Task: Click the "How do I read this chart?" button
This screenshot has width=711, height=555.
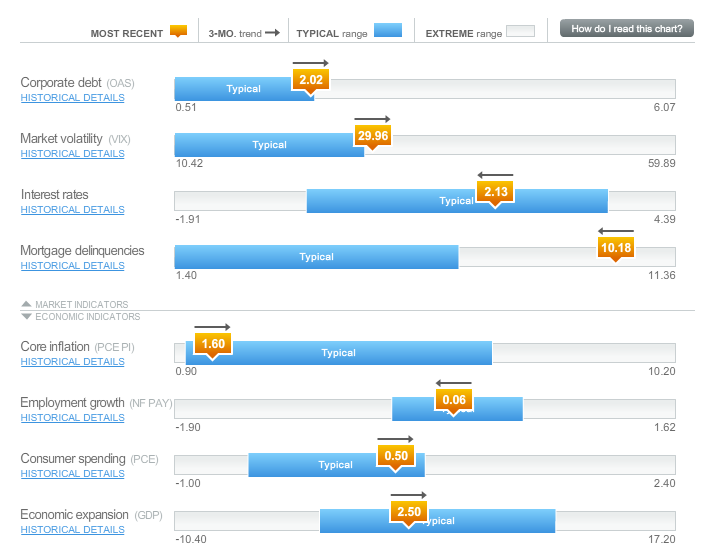Action: click(626, 29)
